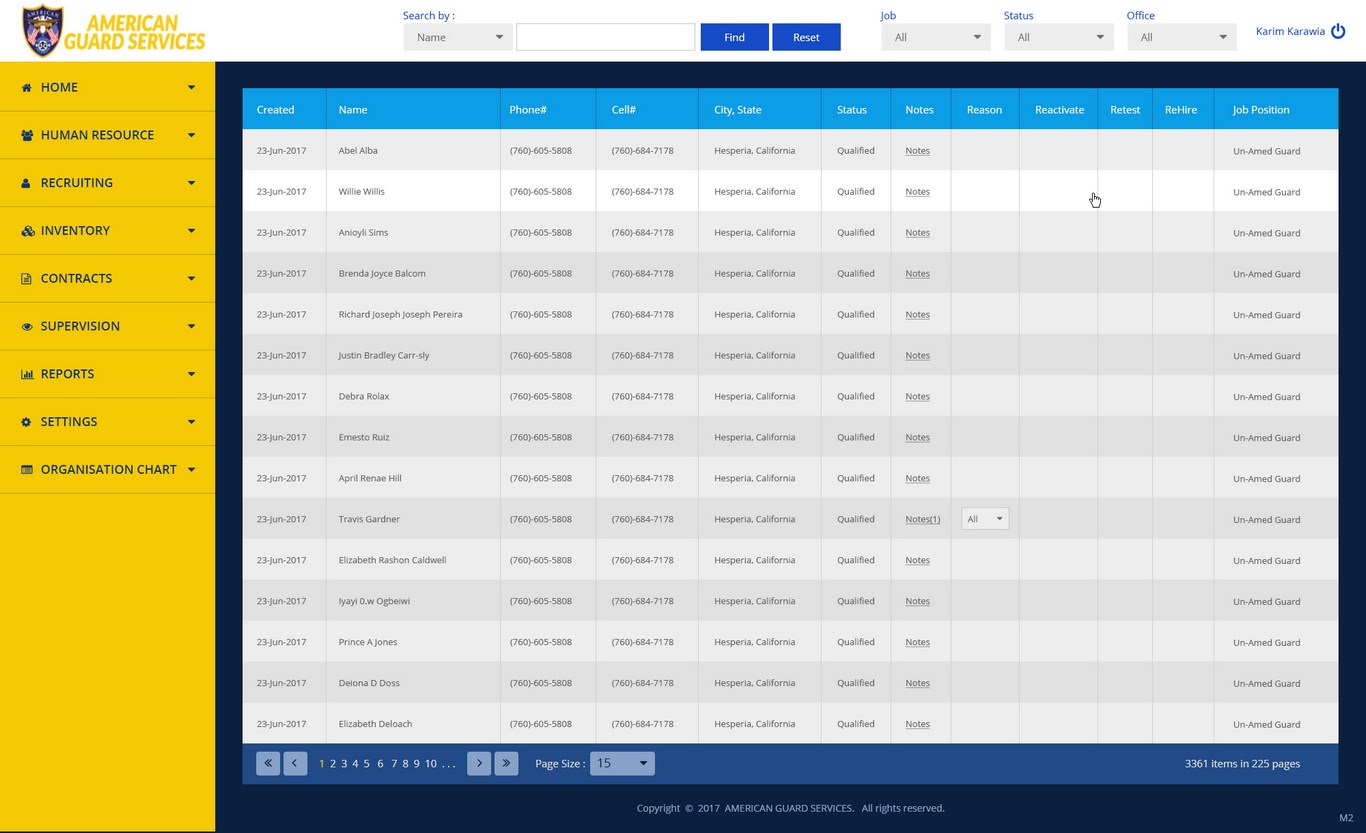Go to the first page using double-left arrows
This screenshot has height=833, width=1366.
coord(268,764)
